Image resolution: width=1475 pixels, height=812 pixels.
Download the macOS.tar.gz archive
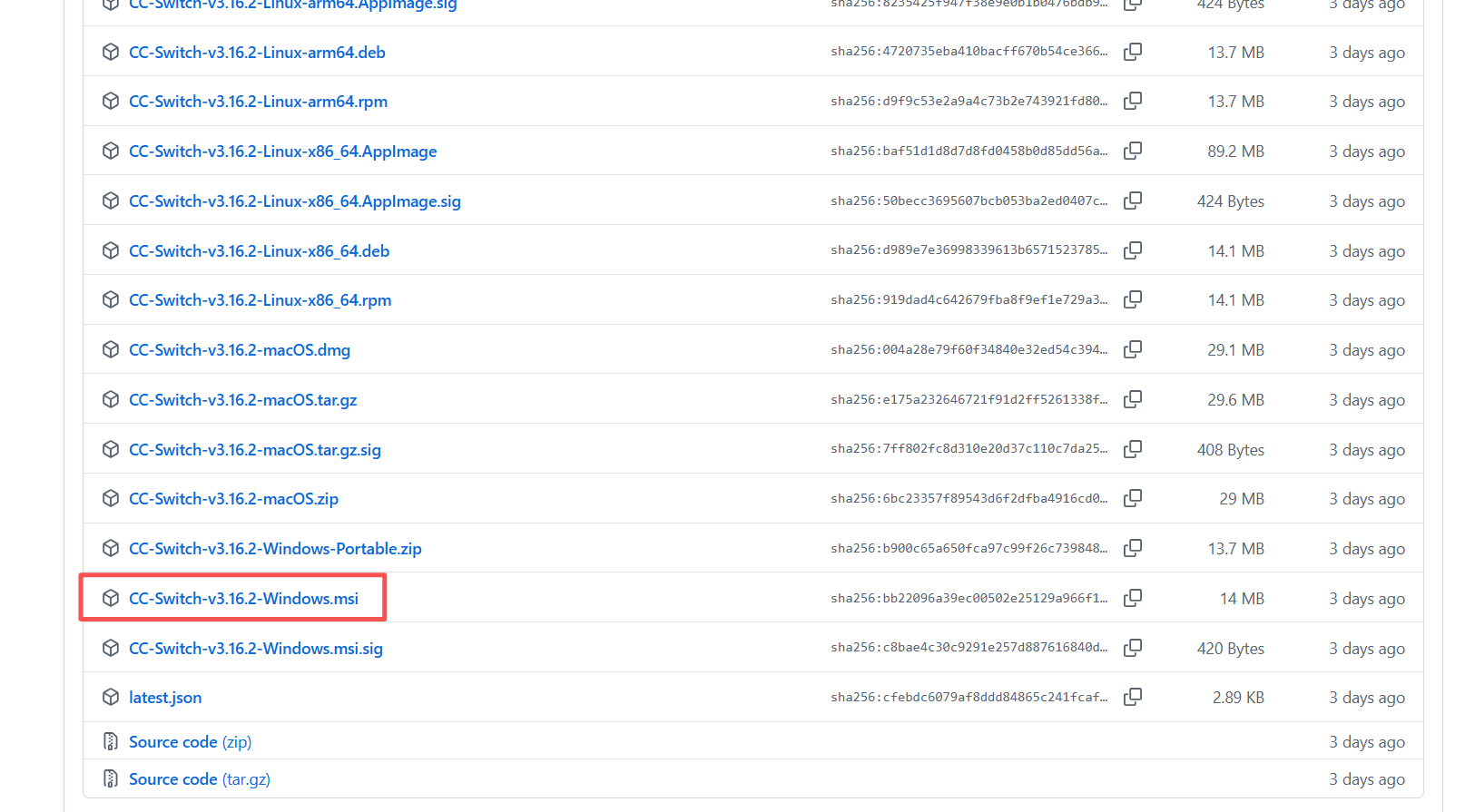[242, 400]
